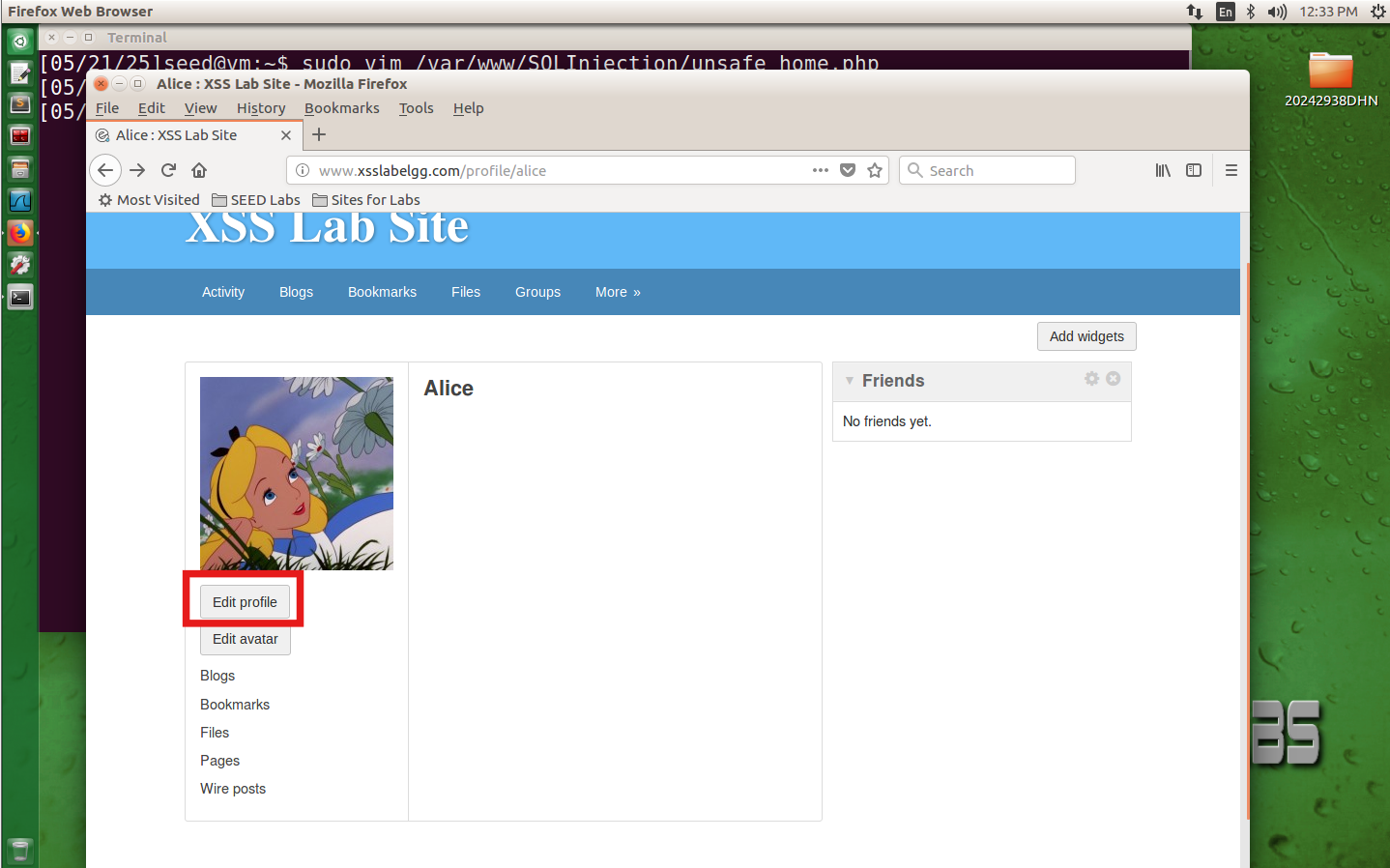The width and height of the screenshot is (1390, 868).
Task: Open Alice's Files link under the avatar
Action: point(215,733)
